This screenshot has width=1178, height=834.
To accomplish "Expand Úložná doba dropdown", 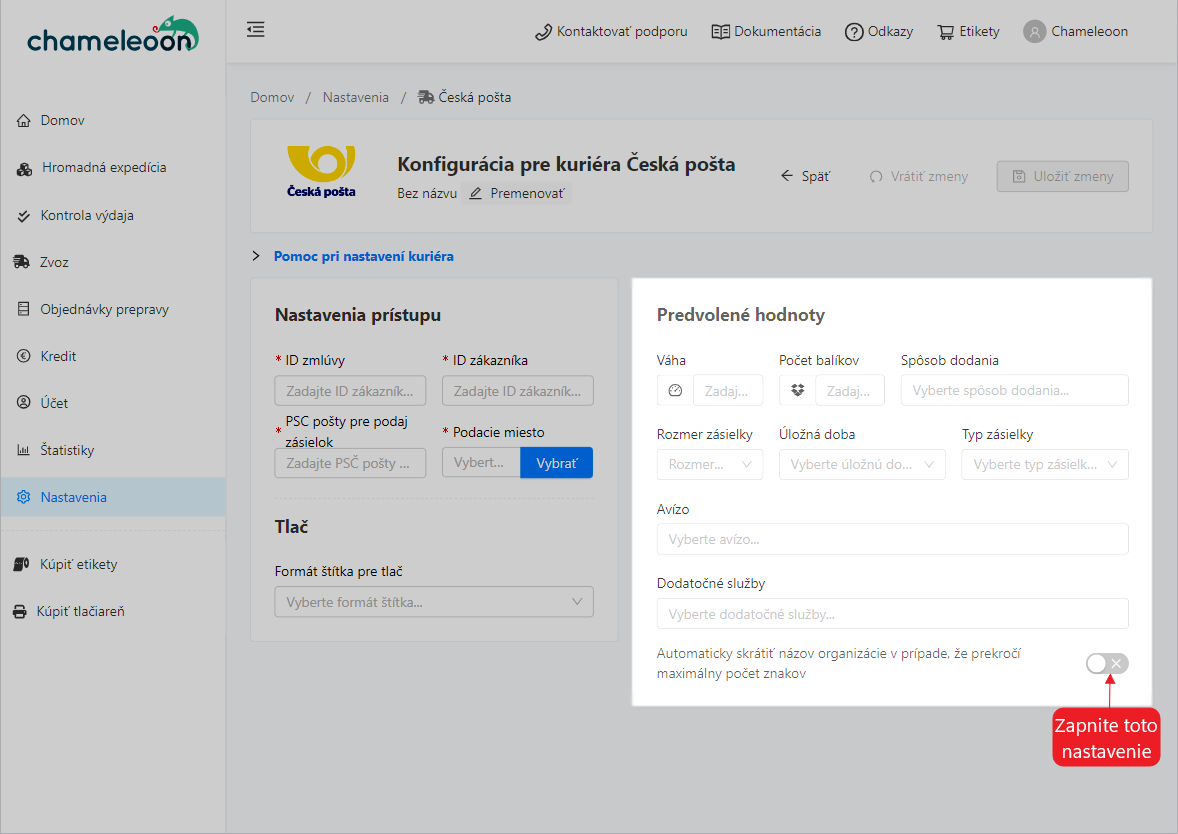I will tap(861, 465).
